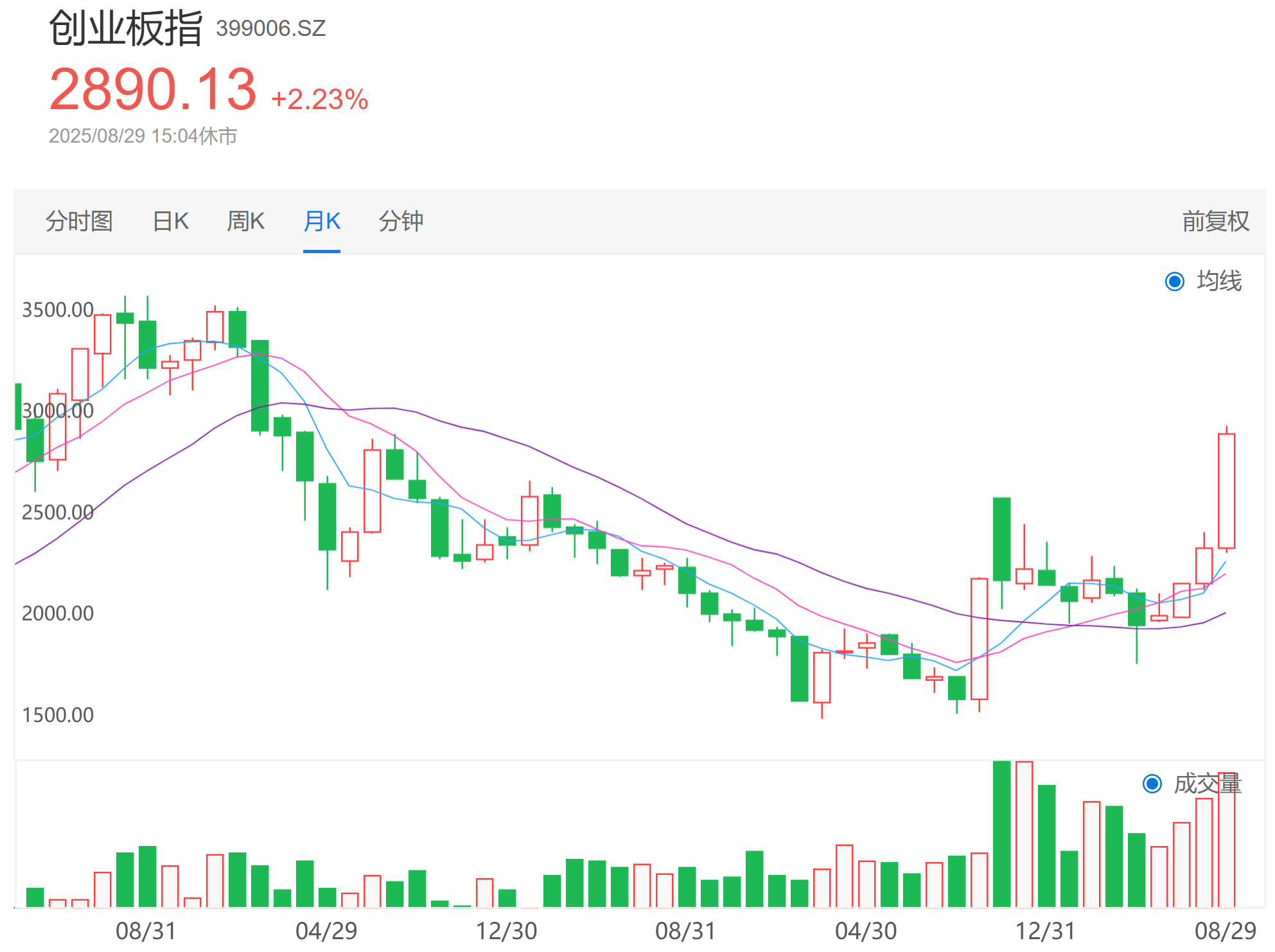Click the stock code 399006.SZ

(x=271, y=28)
